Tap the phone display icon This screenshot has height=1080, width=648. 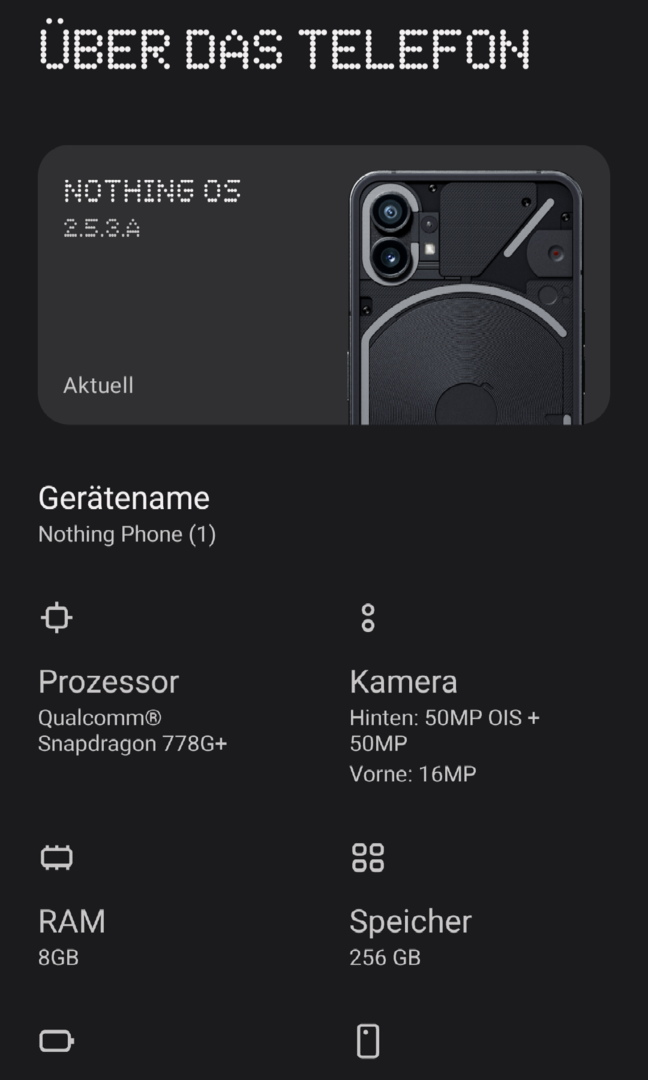tap(367, 1041)
